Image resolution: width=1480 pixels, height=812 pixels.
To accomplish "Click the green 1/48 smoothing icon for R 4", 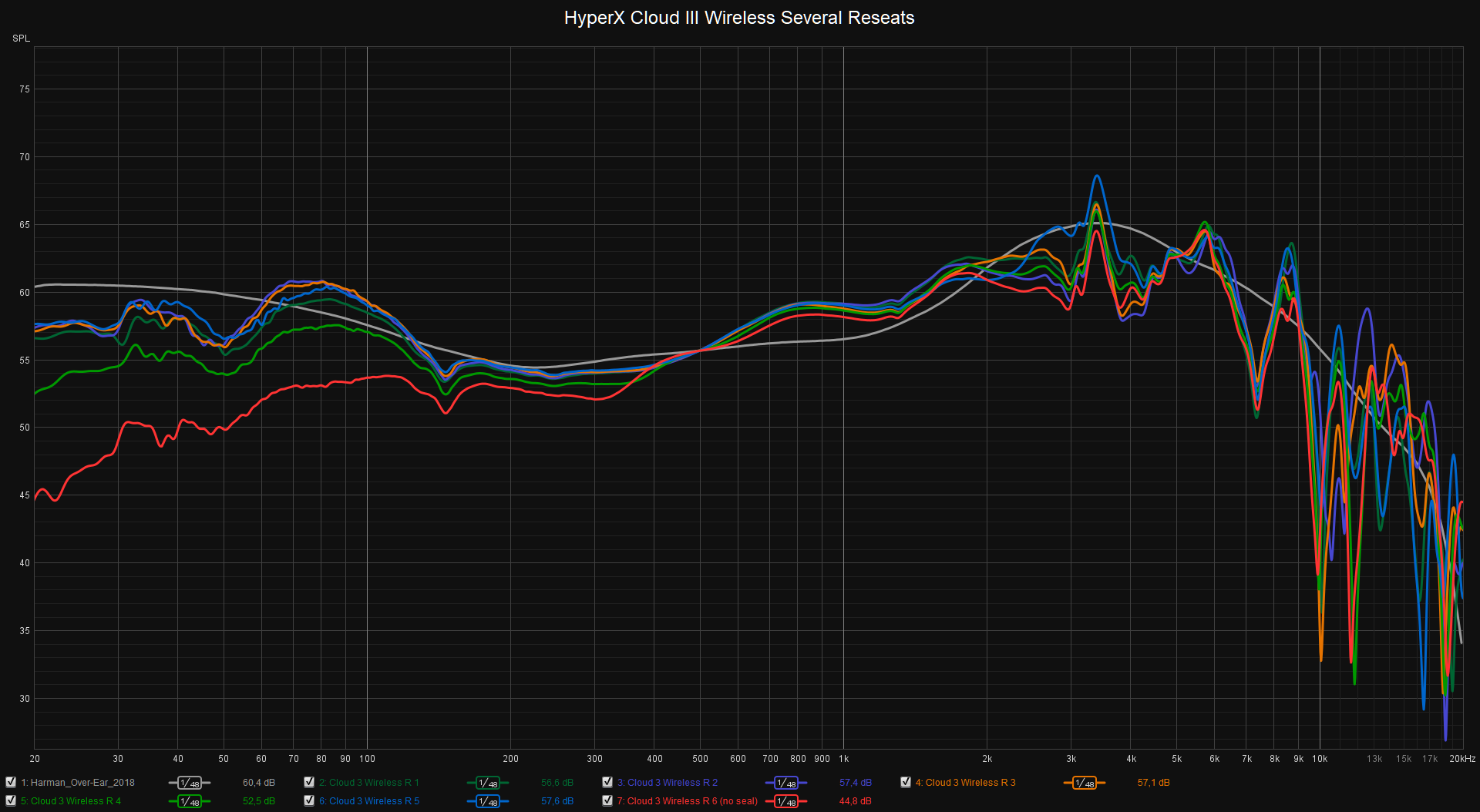I will [190, 801].
